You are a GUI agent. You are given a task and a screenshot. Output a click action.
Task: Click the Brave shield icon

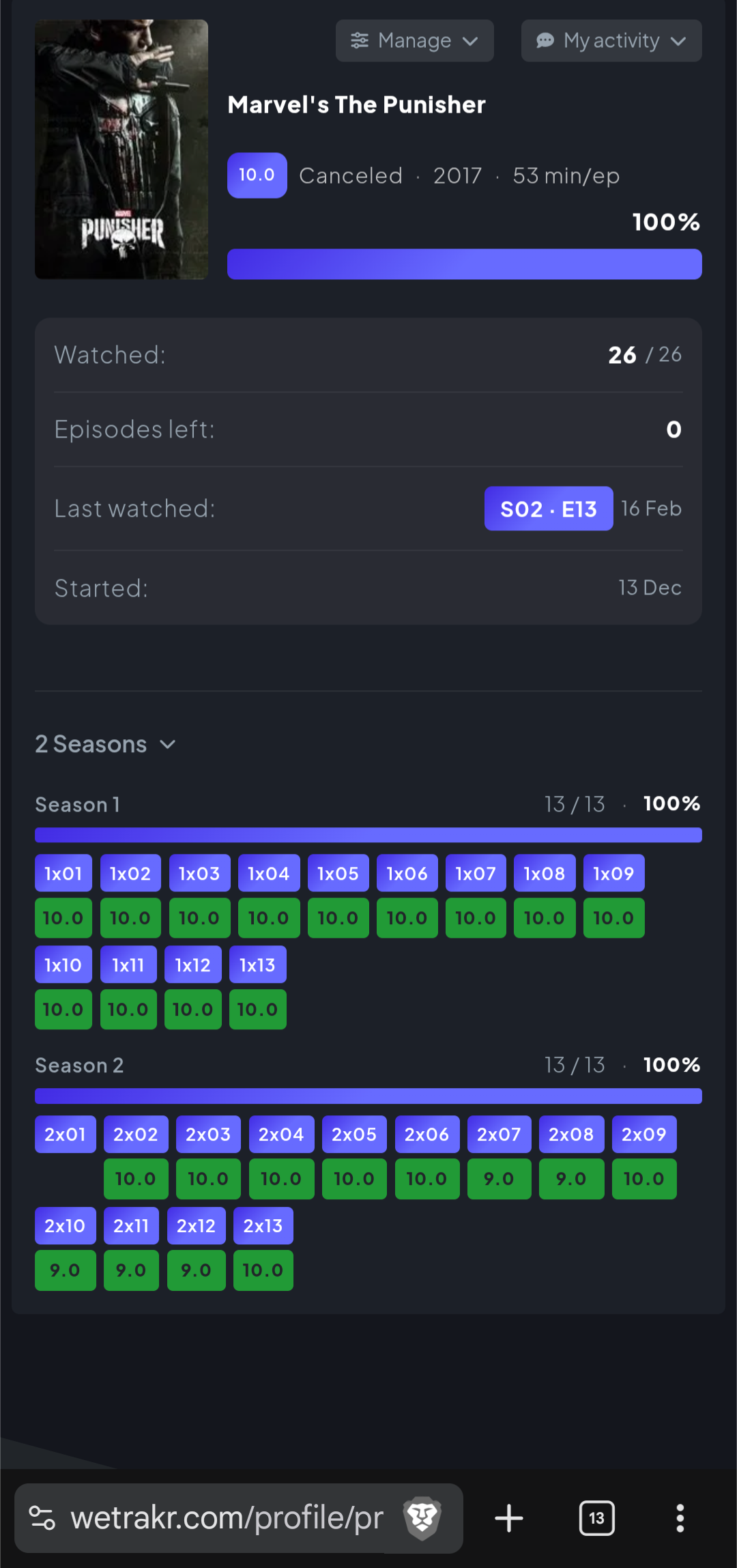click(422, 1518)
